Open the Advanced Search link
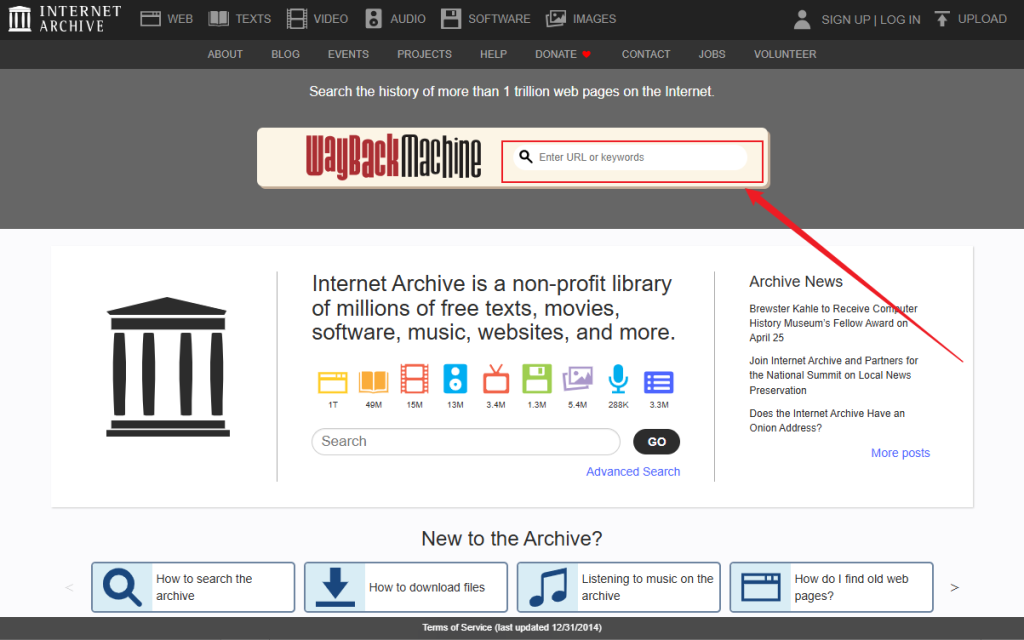Screen dimensions: 1024x640 point(633,471)
